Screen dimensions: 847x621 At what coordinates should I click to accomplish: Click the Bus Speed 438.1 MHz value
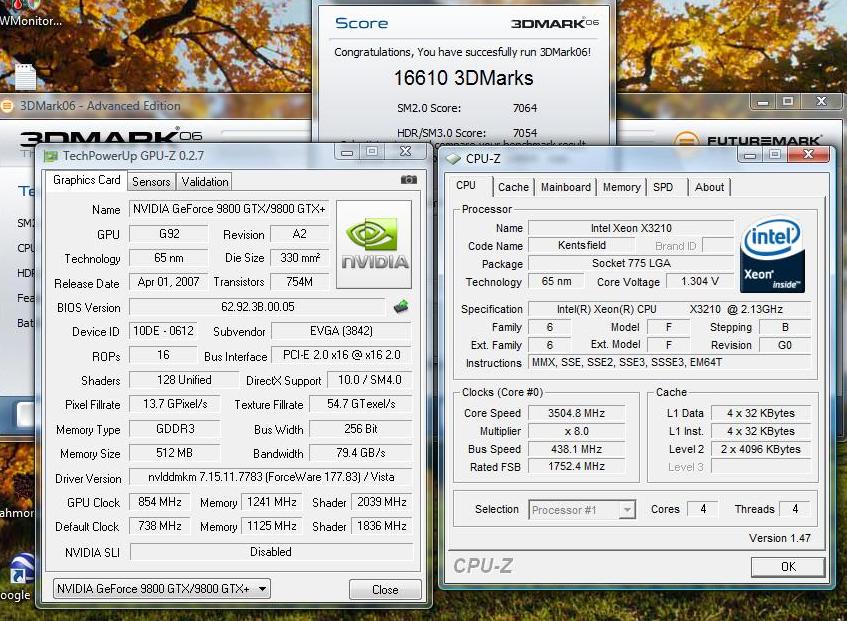coord(576,449)
